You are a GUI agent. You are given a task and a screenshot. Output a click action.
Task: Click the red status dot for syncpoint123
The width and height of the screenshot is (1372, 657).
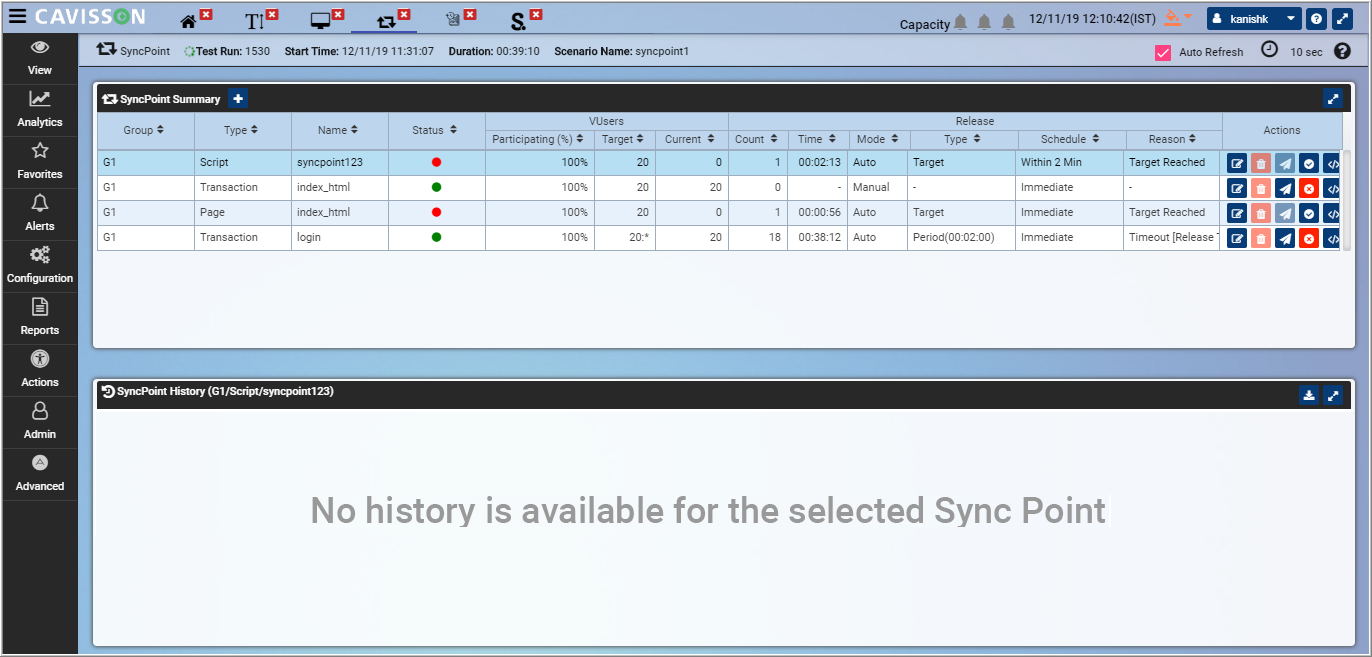(x=436, y=162)
